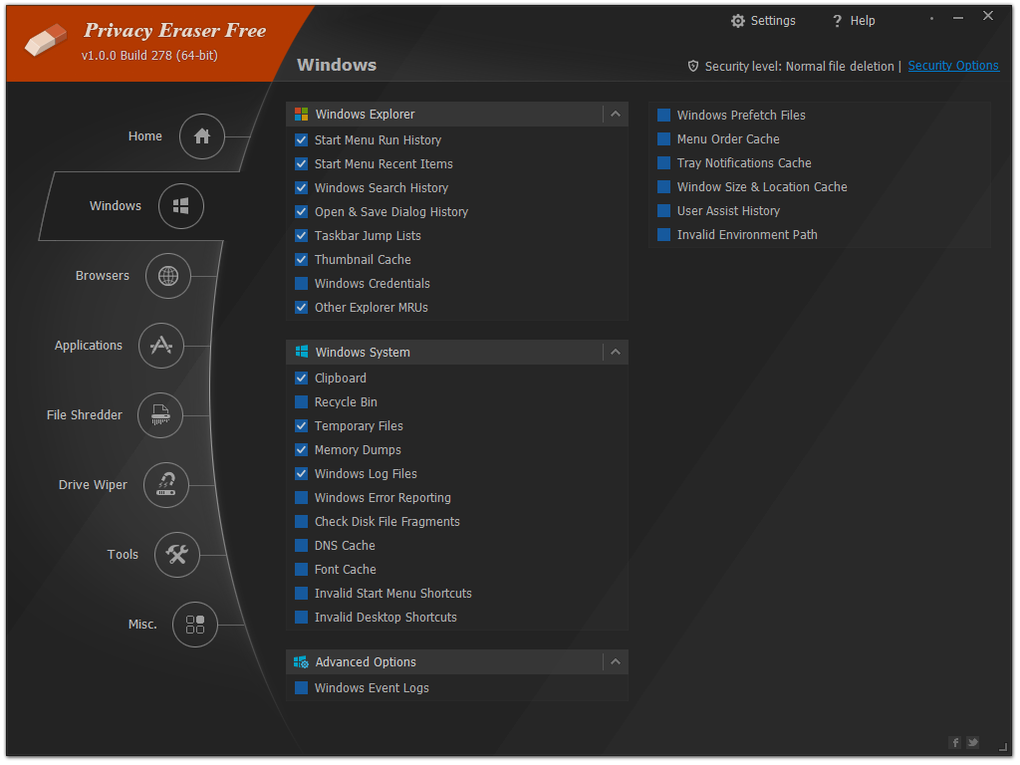The width and height of the screenshot is (1020, 765).
Task: Uncheck Start Menu Recent Items
Action: coord(301,164)
